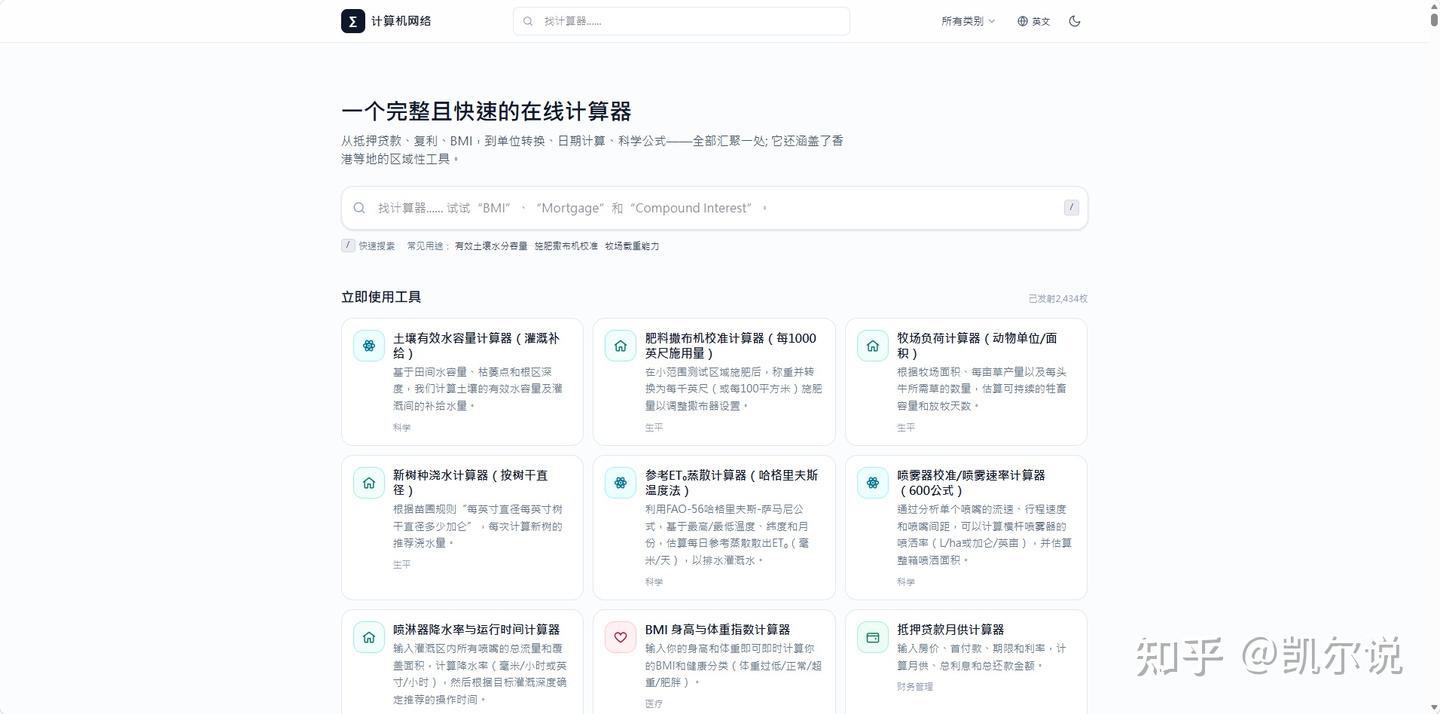1440x714 pixels.
Task: Click 生平 tag on 牧场负荷 card
Action: (906, 428)
